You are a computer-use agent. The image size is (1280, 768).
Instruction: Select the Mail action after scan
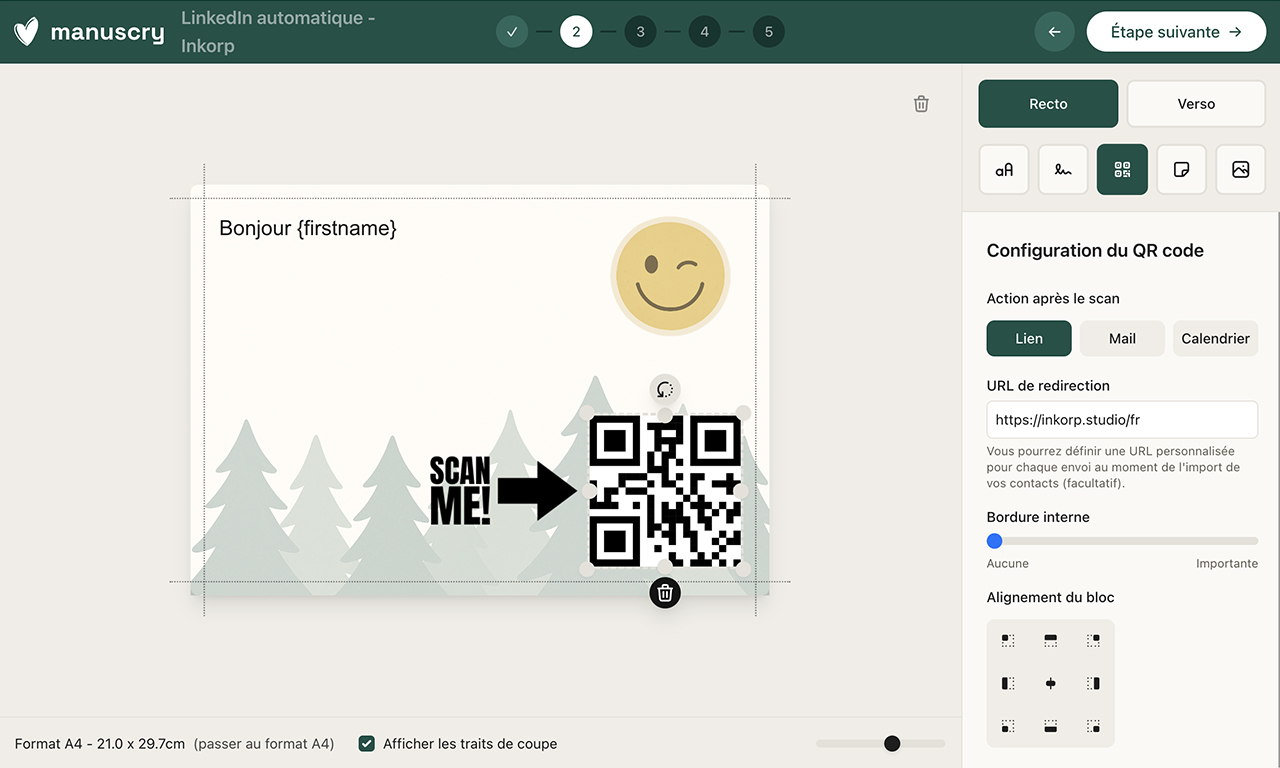coord(1121,338)
